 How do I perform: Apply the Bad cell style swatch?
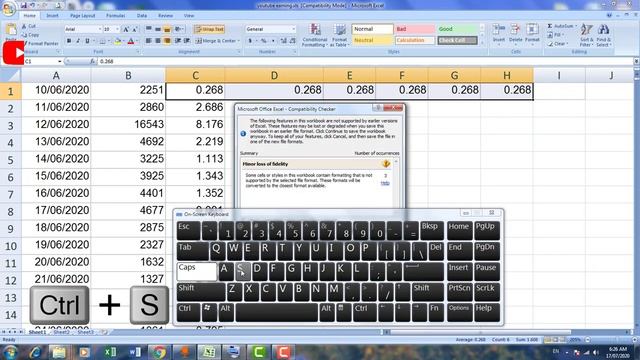(x=414, y=29)
